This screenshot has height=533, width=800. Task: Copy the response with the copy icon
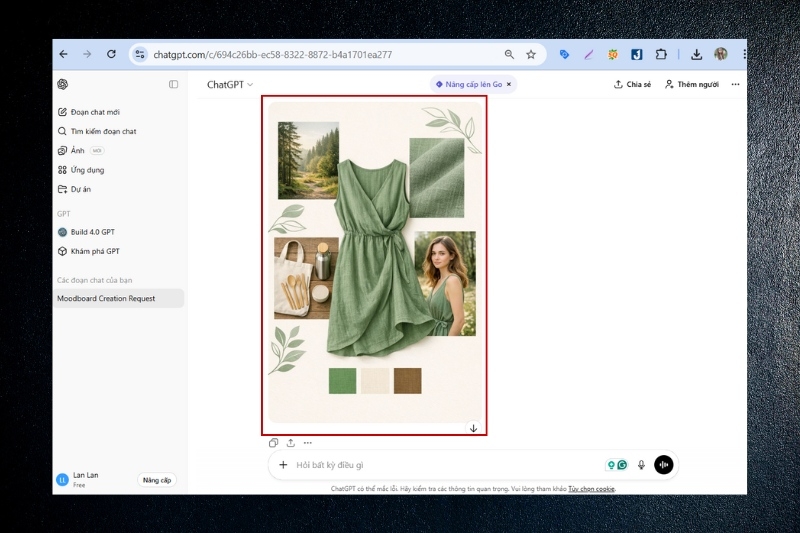274,443
